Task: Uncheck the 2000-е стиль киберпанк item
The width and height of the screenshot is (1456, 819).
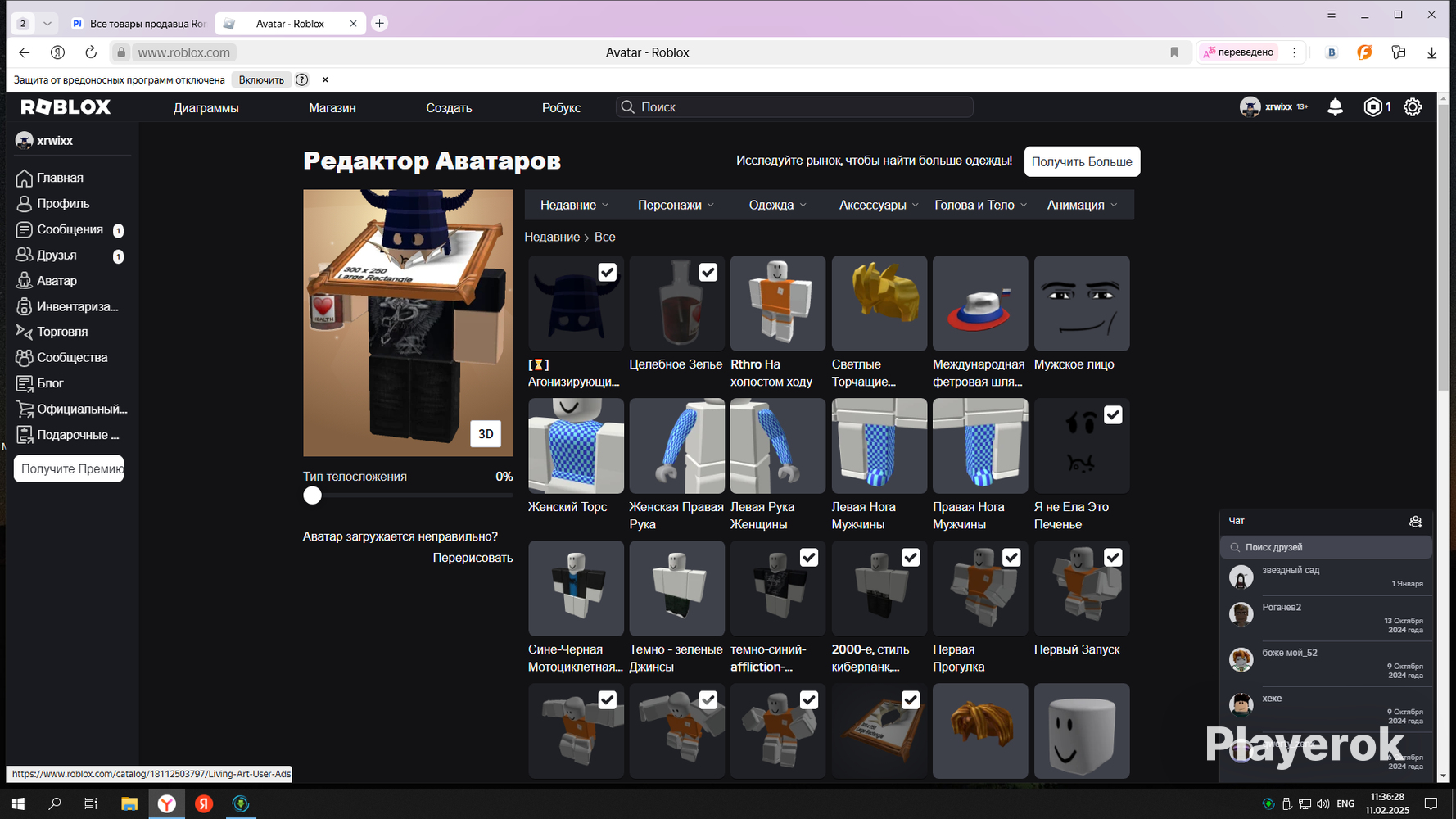Action: [x=911, y=558]
